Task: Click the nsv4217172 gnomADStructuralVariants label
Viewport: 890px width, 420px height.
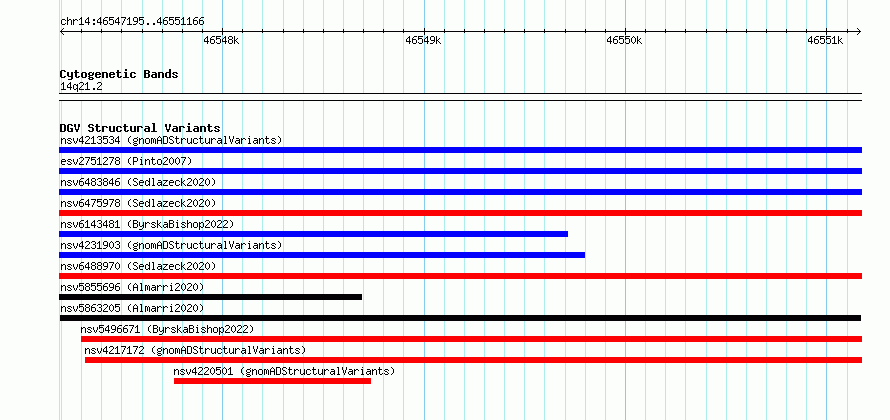Action: (195, 350)
